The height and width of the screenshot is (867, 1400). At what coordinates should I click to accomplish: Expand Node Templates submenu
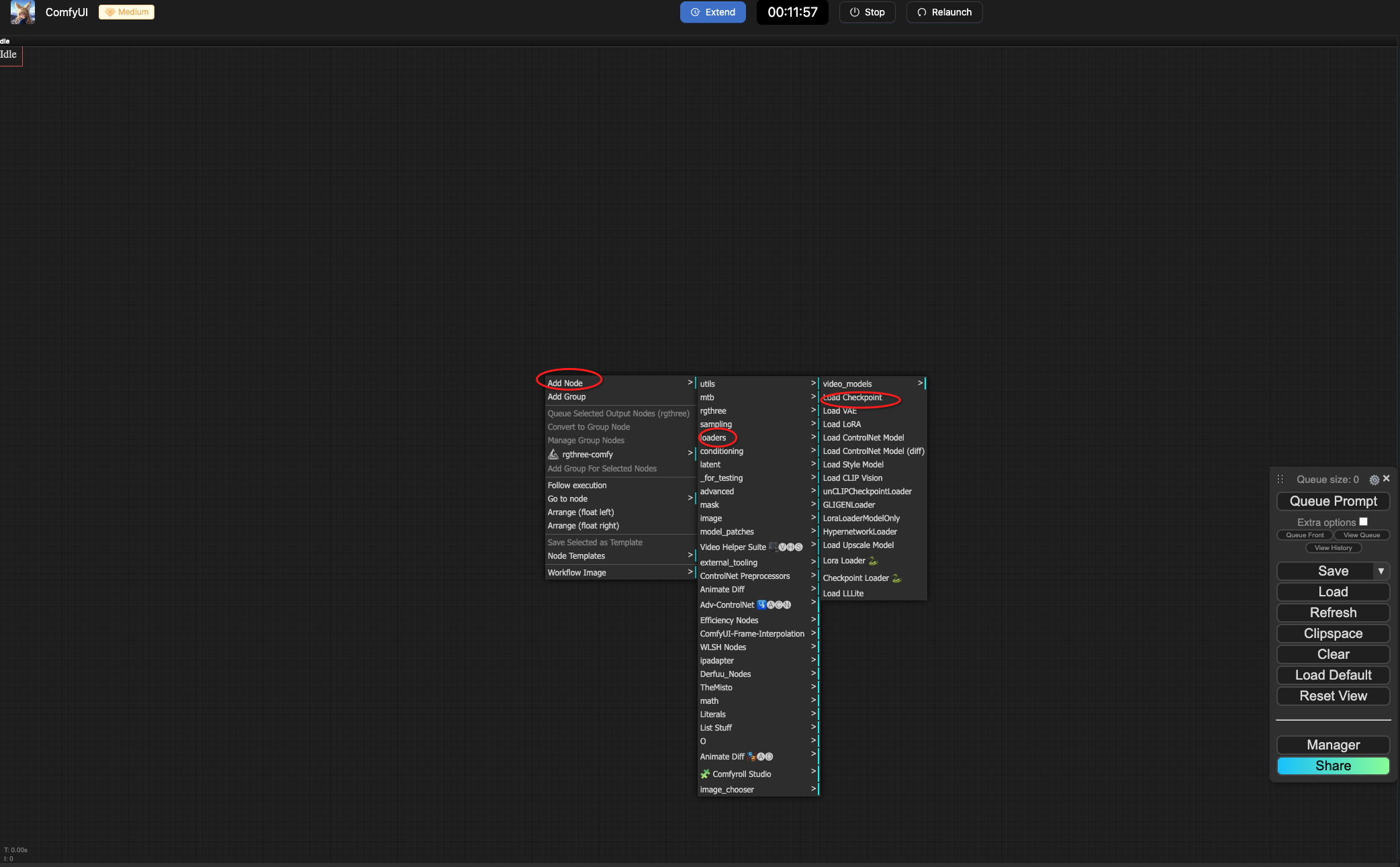[576, 556]
